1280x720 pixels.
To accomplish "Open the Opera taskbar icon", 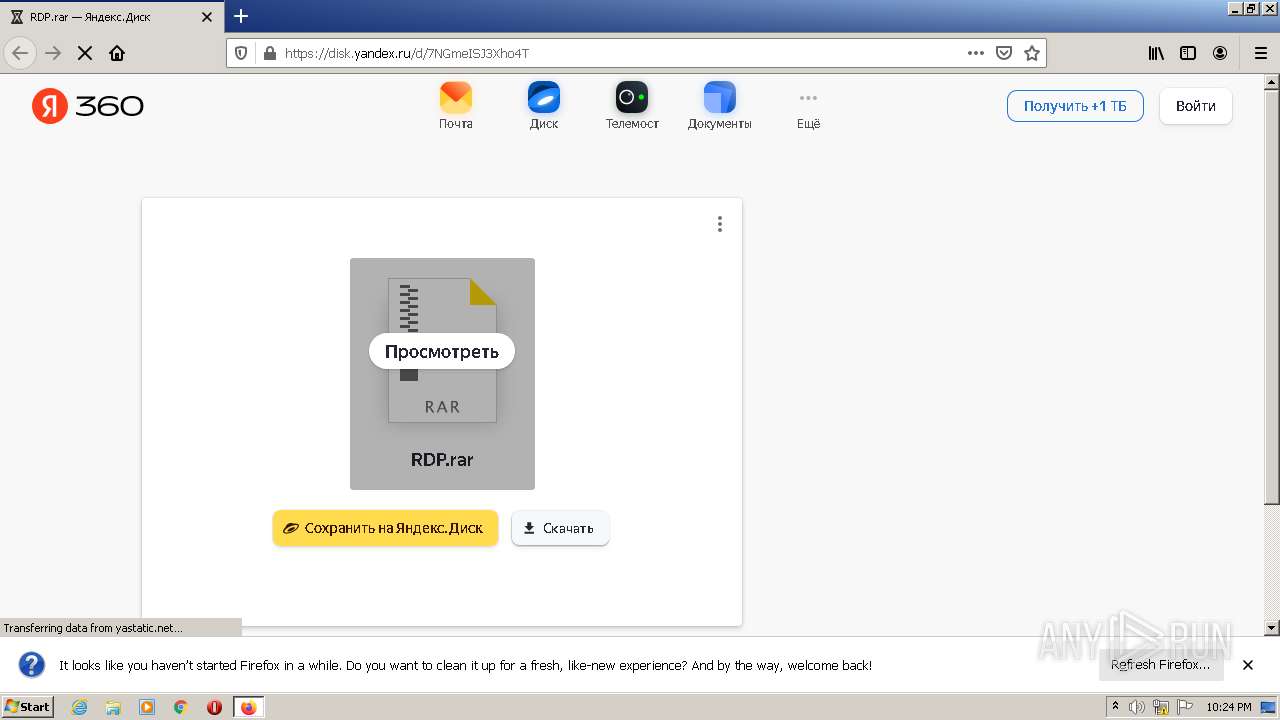I will (x=214, y=707).
